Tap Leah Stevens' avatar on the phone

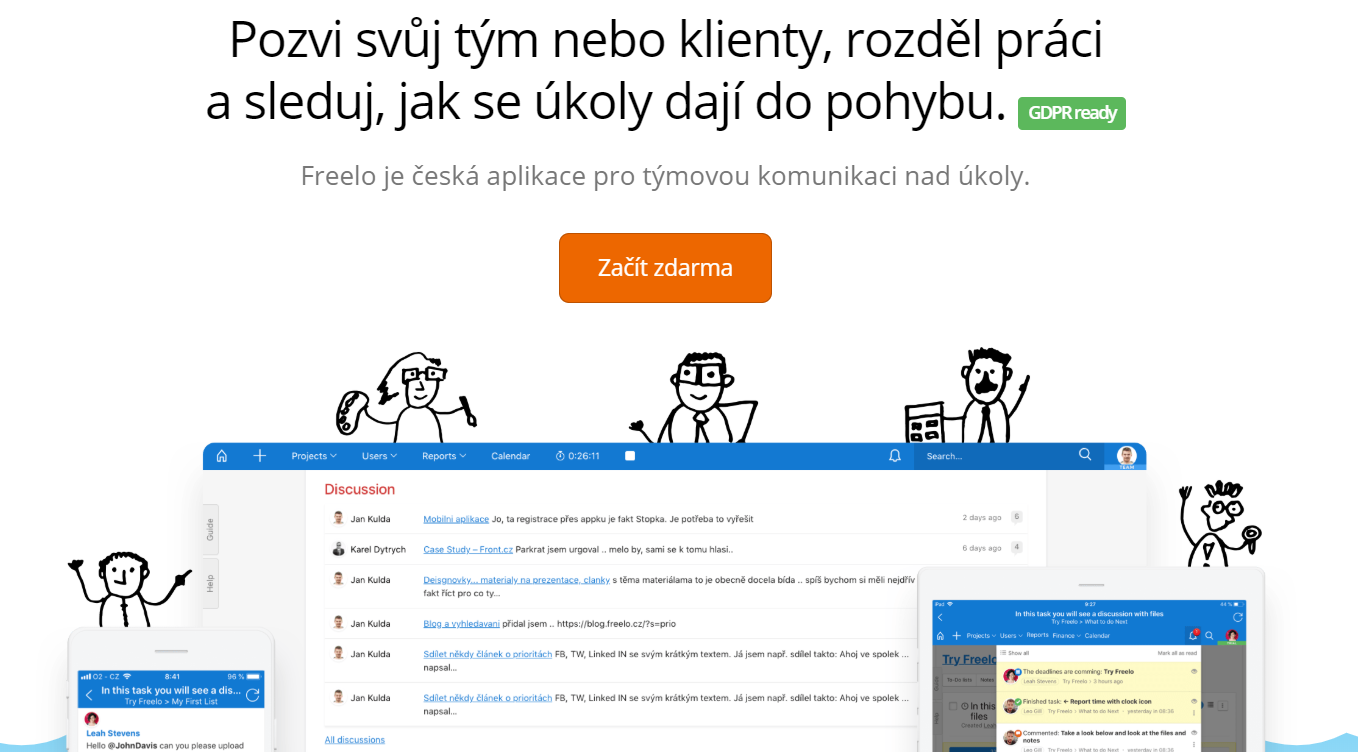tap(92, 719)
